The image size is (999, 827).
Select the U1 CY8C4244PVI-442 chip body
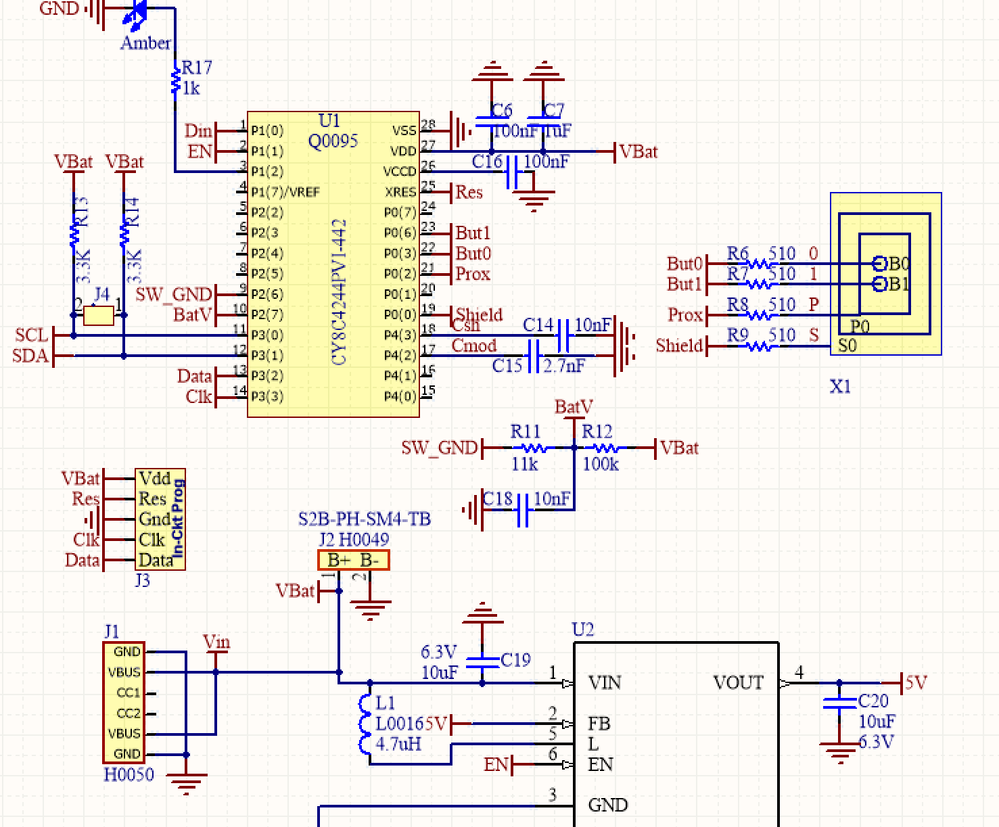[333, 264]
